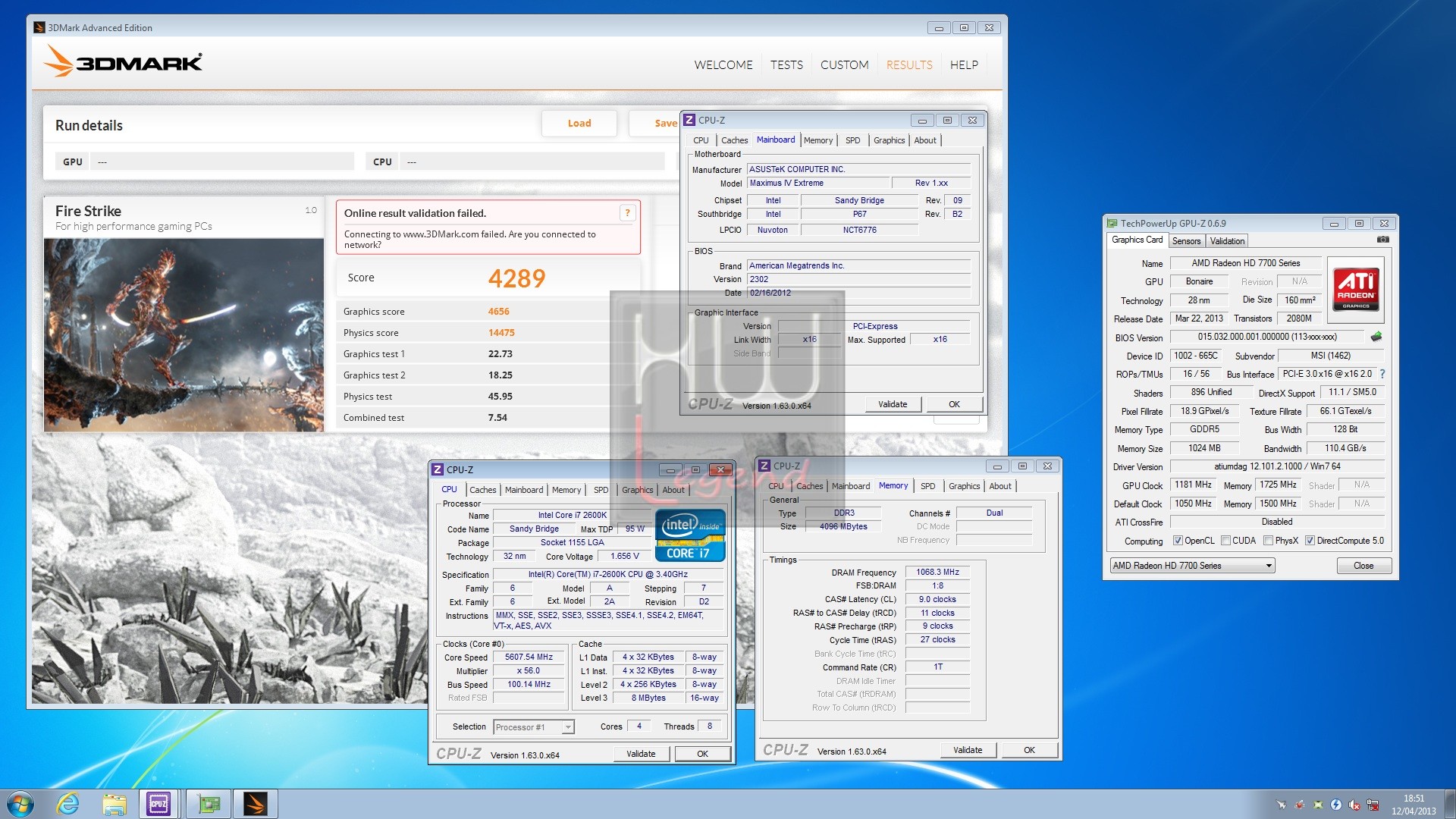
Task: Click the Intel Core i7 badge in CPU-Z
Action: [x=690, y=535]
